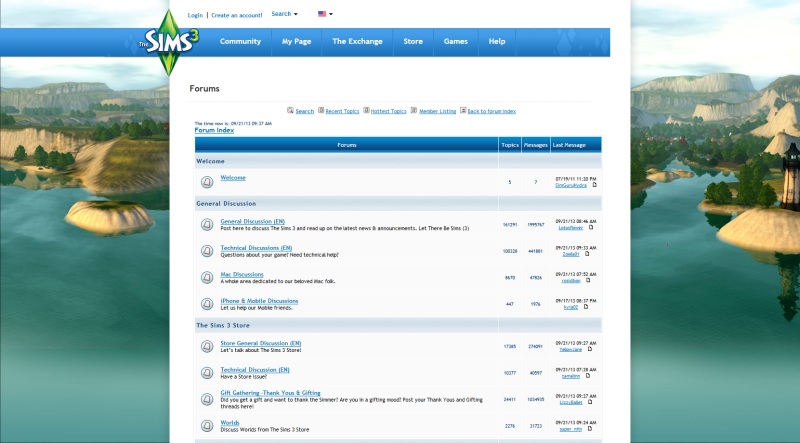
Task: Open latest post icon in General Discussion (EN) row
Action: (x=591, y=228)
